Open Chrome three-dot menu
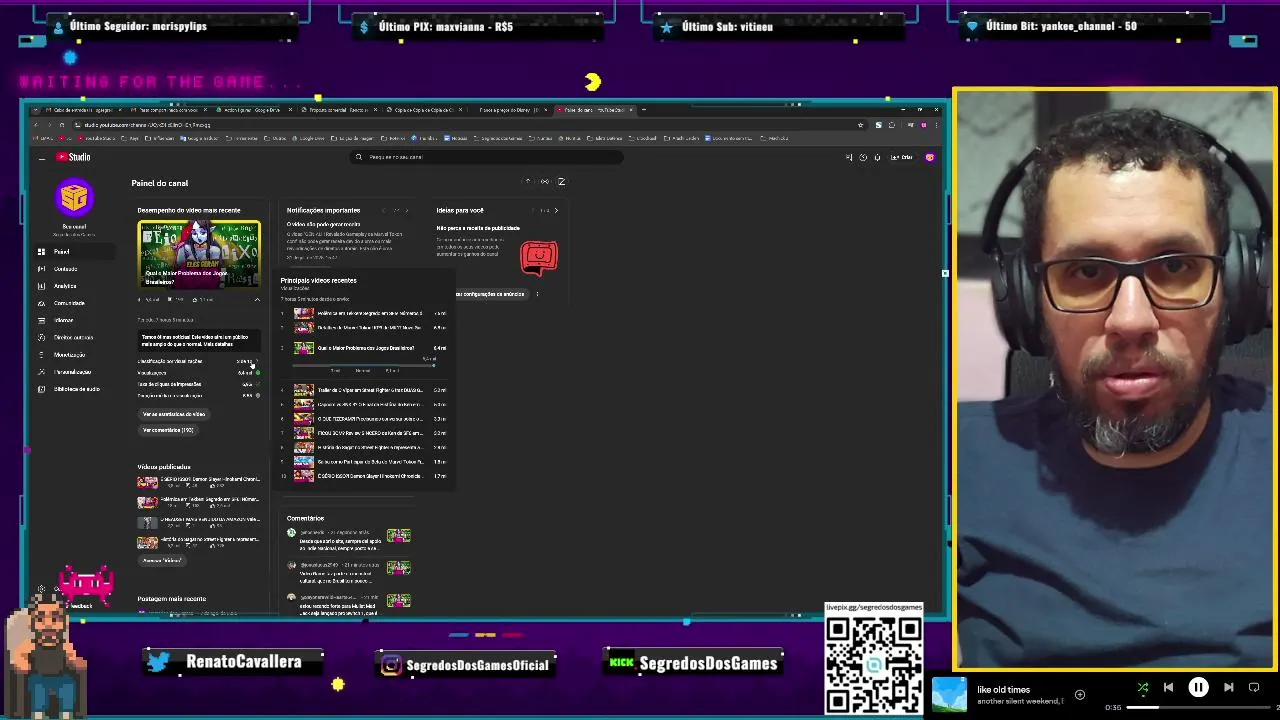This screenshot has width=1280, height=720. (x=936, y=125)
